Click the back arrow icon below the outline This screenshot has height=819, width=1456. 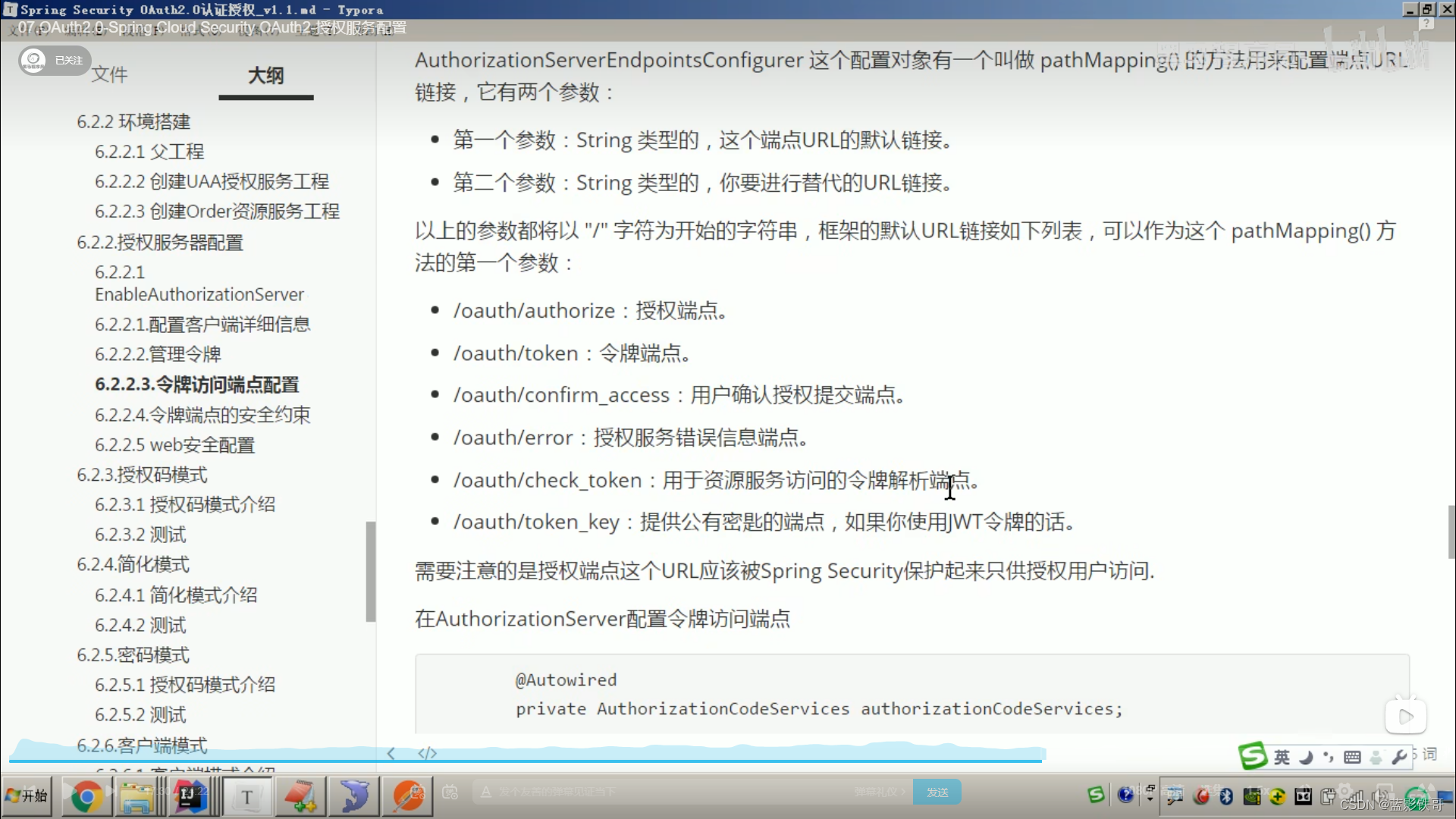click(x=391, y=753)
